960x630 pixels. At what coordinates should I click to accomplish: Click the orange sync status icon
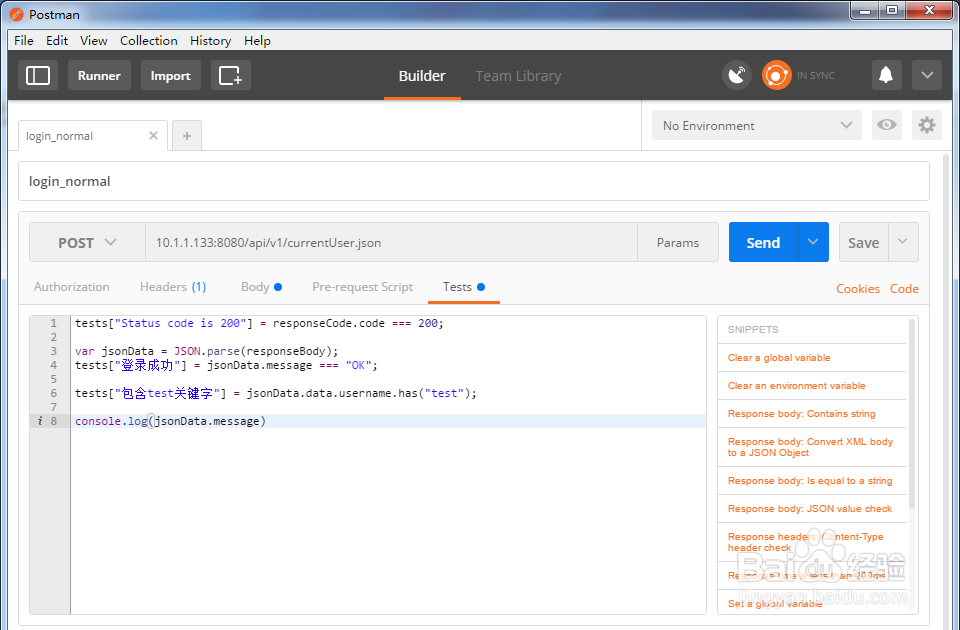tap(776, 75)
